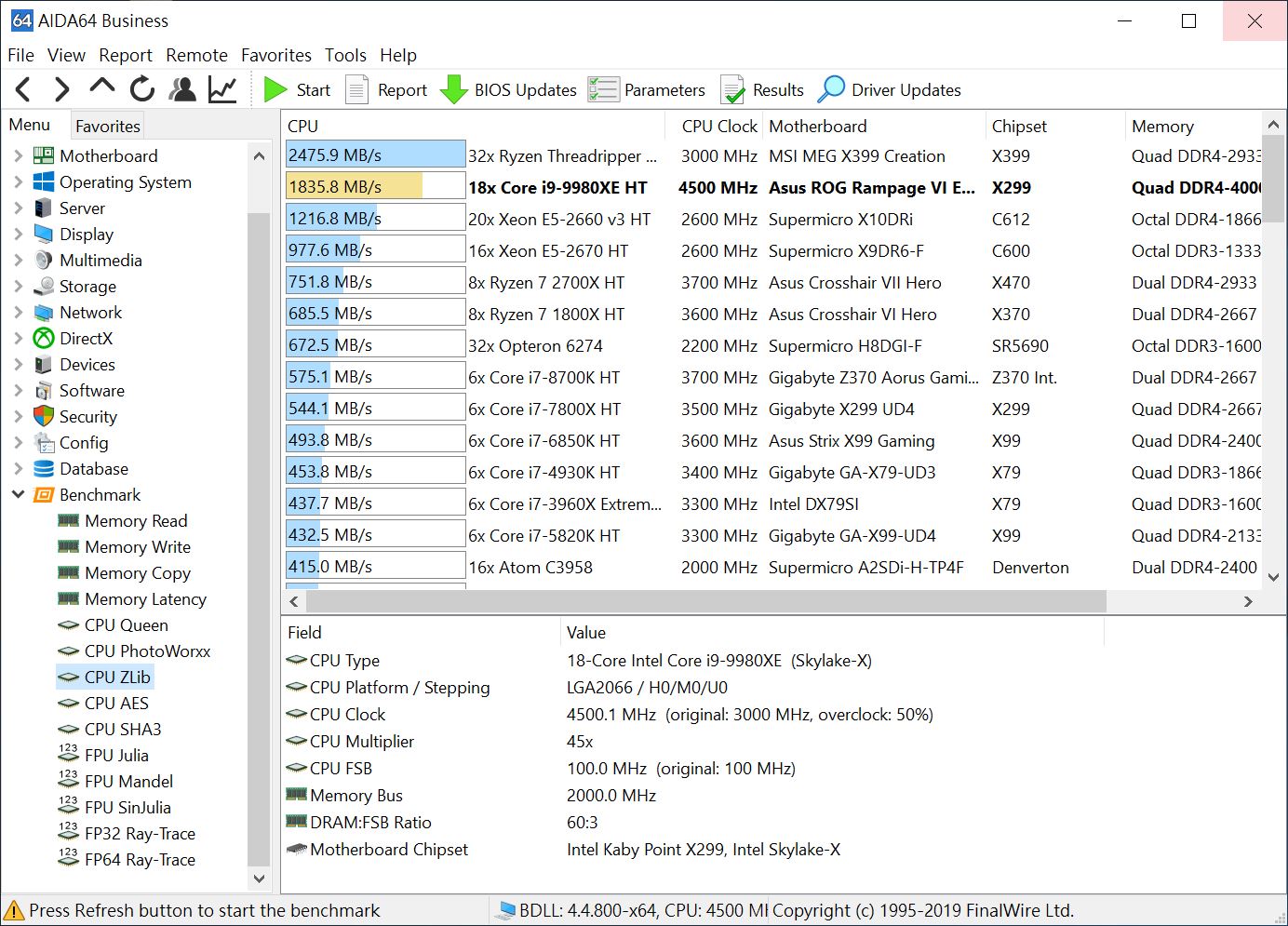Viewport: 1288px width, 926px height.
Task: Select the Storage drive icon
Action: pyautogui.click(x=44, y=286)
